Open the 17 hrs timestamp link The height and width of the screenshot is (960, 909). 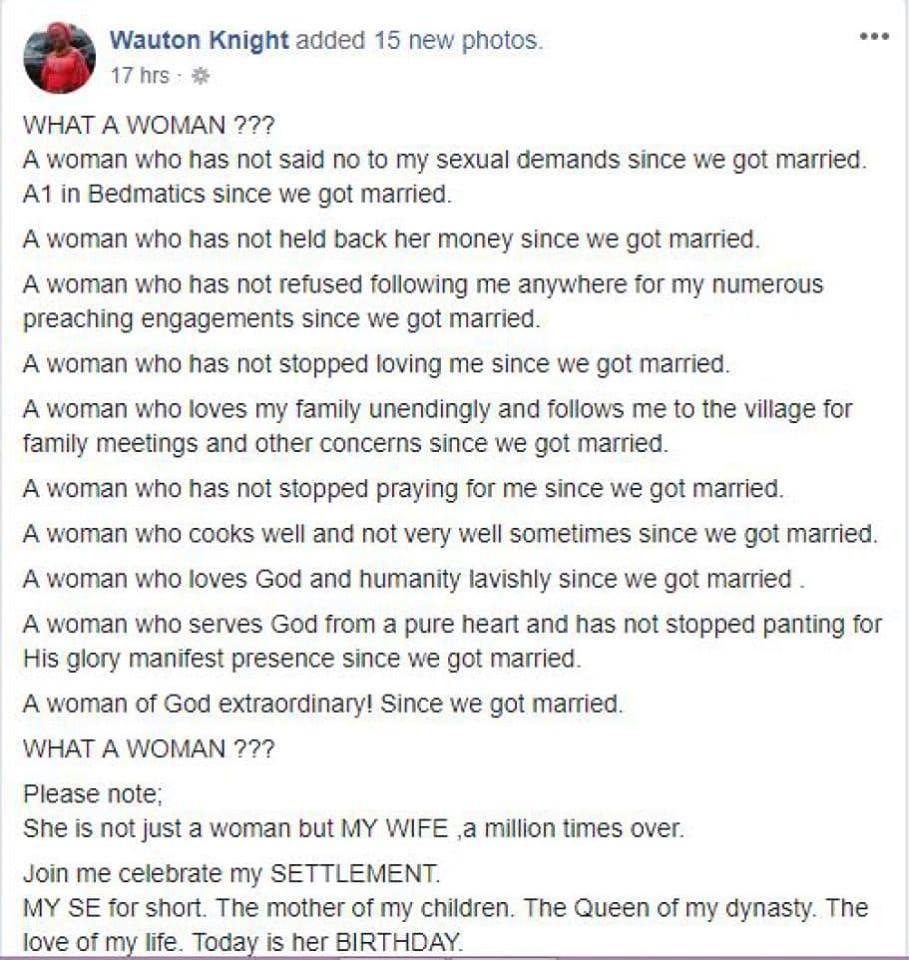pyautogui.click(x=139, y=75)
